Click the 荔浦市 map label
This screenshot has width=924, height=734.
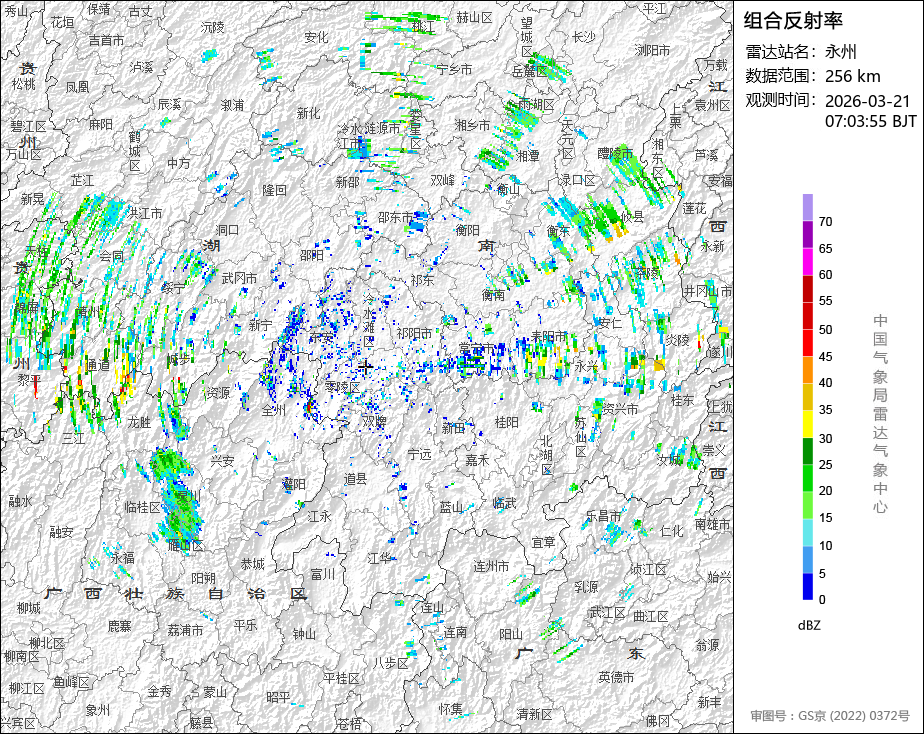[x=186, y=630]
